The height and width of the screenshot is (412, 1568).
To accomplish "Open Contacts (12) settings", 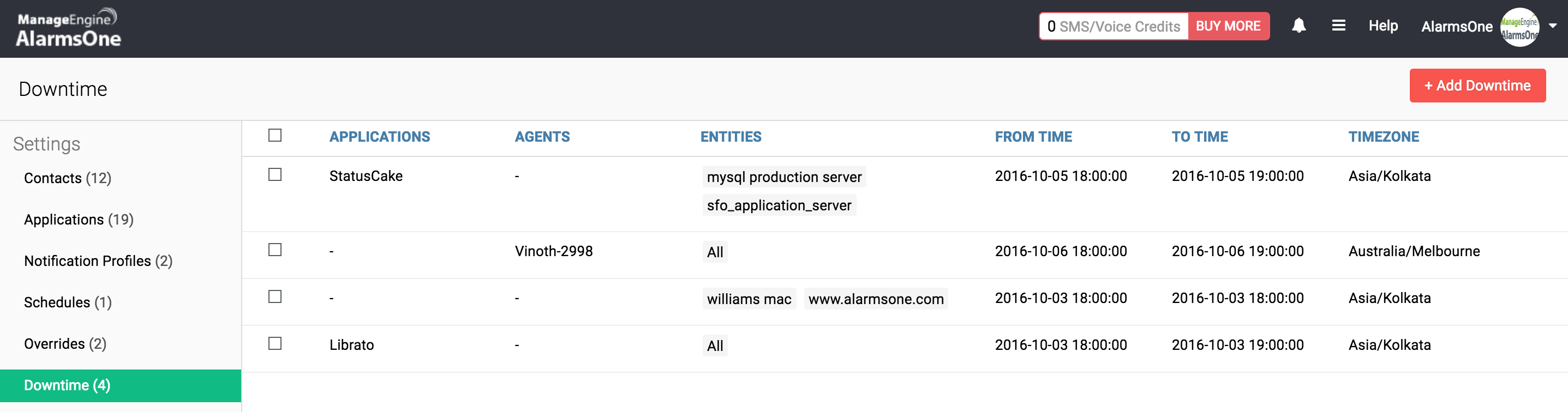I will (x=68, y=178).
